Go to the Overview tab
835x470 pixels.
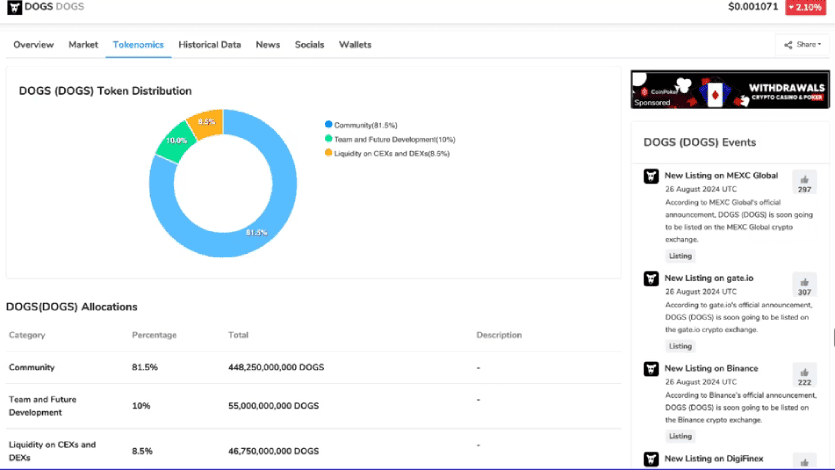click(x=33, y=45)
